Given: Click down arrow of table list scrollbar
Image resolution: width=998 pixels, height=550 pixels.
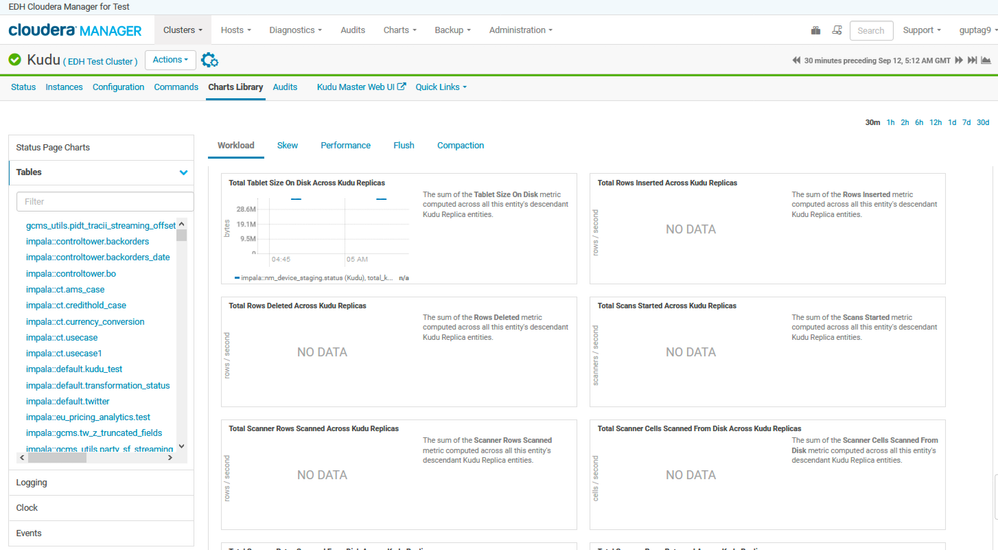Looking at the screenshot, I should [181, 446].
